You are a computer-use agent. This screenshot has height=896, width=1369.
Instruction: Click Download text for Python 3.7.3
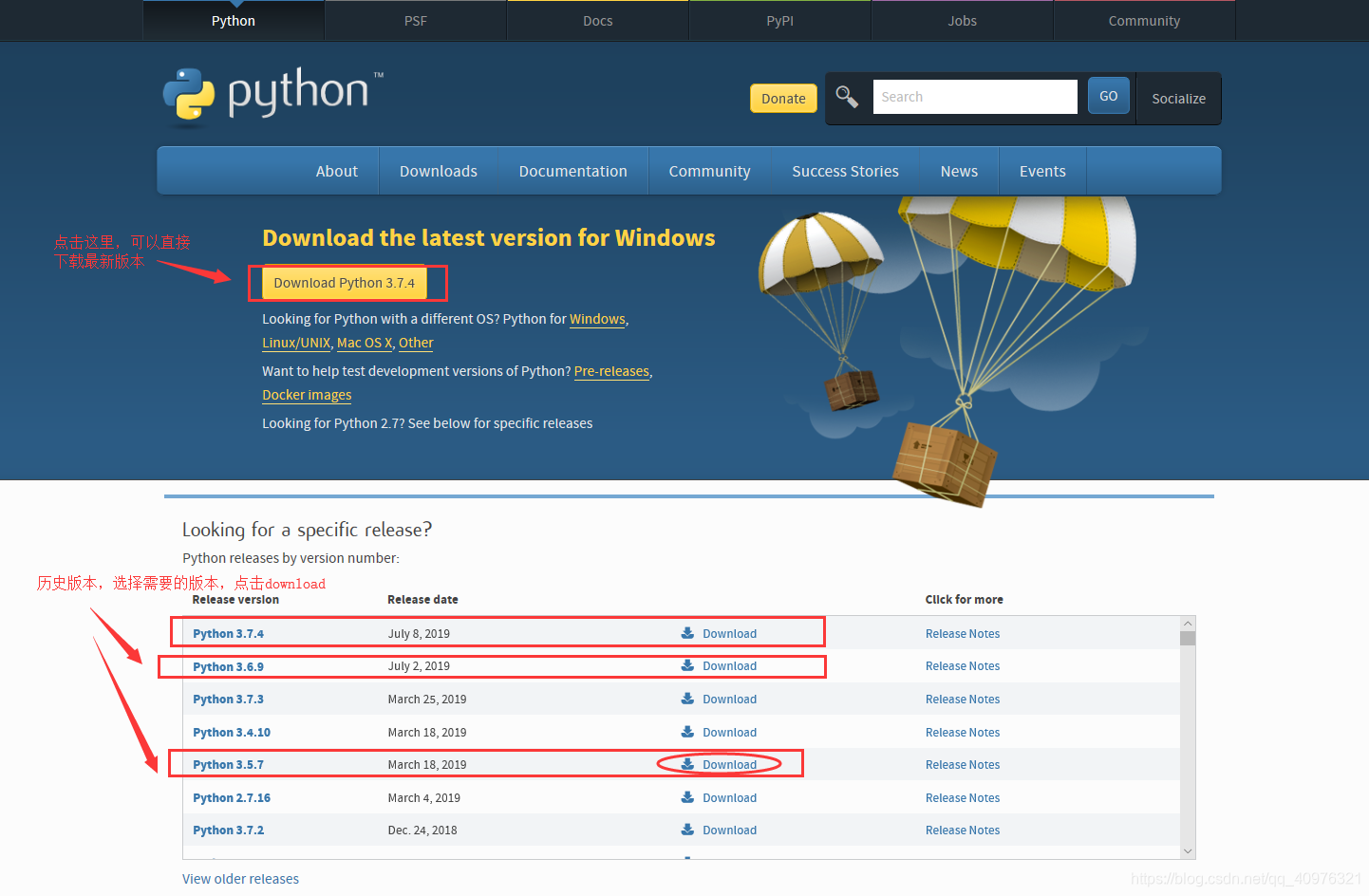[729, 700]
